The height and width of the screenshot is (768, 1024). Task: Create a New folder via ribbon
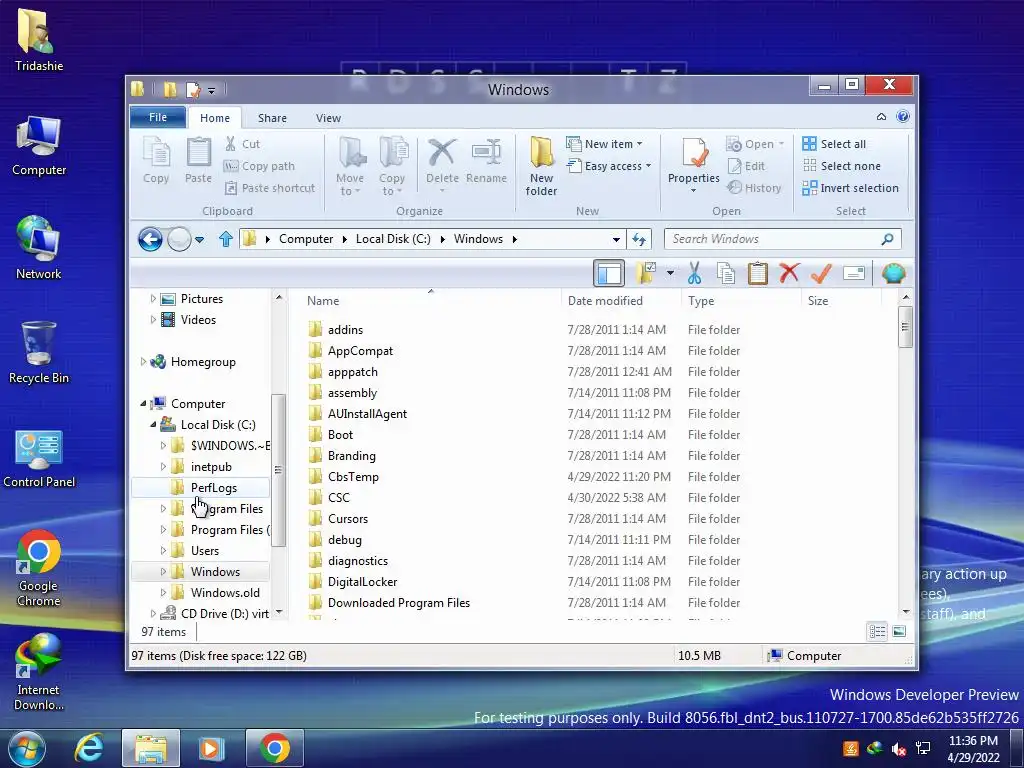[x=541, y=166]
